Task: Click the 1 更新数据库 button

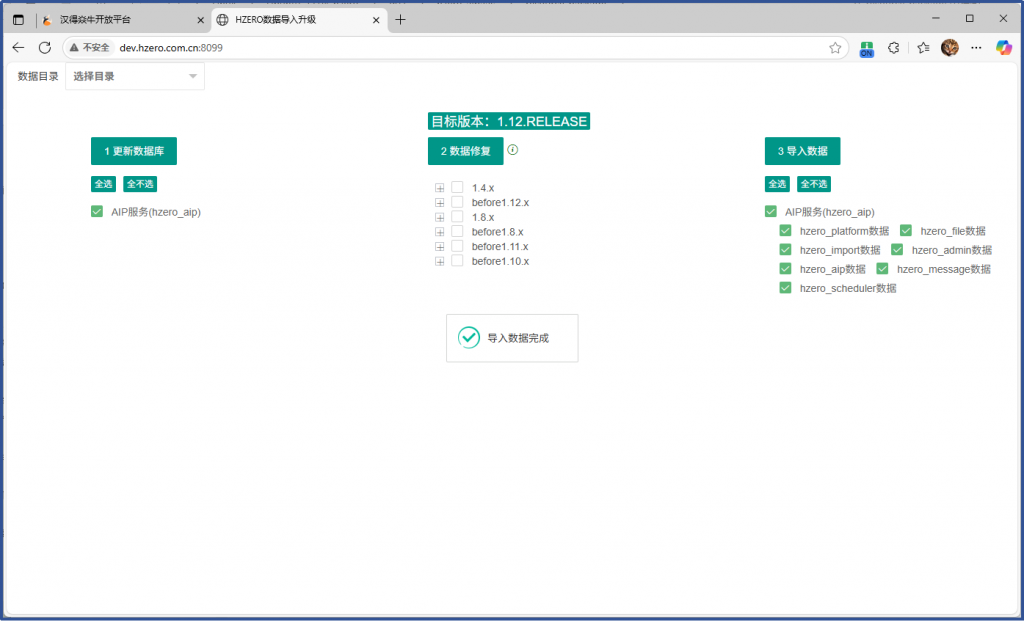Action: 134,151
